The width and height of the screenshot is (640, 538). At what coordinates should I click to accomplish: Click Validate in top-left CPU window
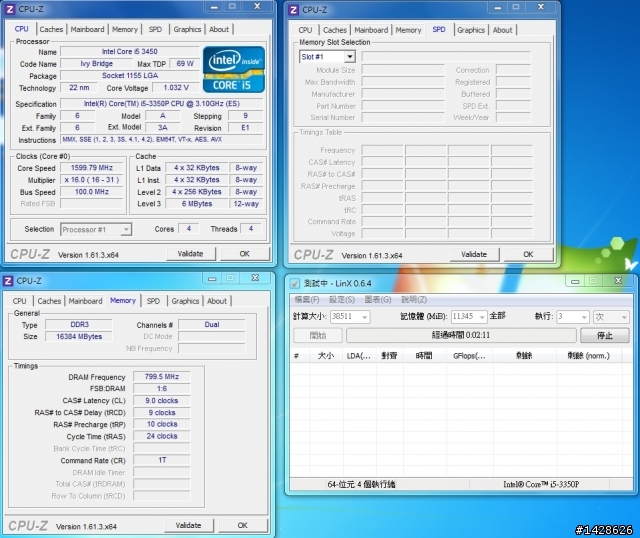pyautogui.click(x=191, y=254)
